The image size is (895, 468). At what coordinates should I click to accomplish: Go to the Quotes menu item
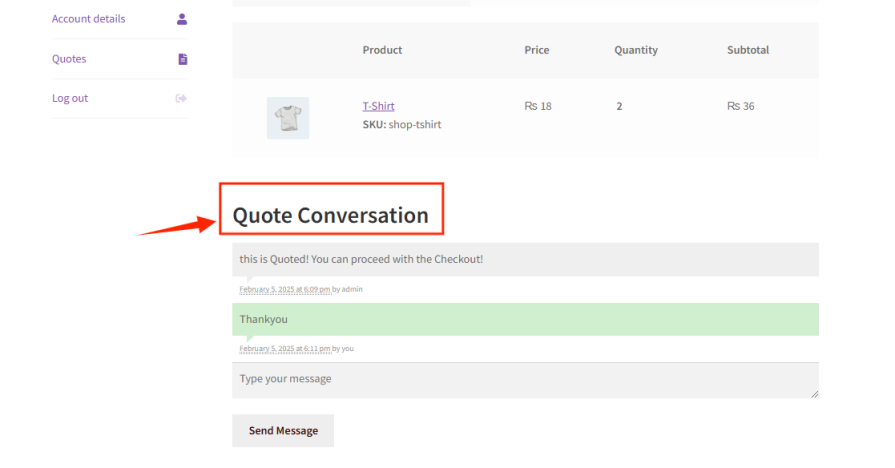tap(69, 59)
